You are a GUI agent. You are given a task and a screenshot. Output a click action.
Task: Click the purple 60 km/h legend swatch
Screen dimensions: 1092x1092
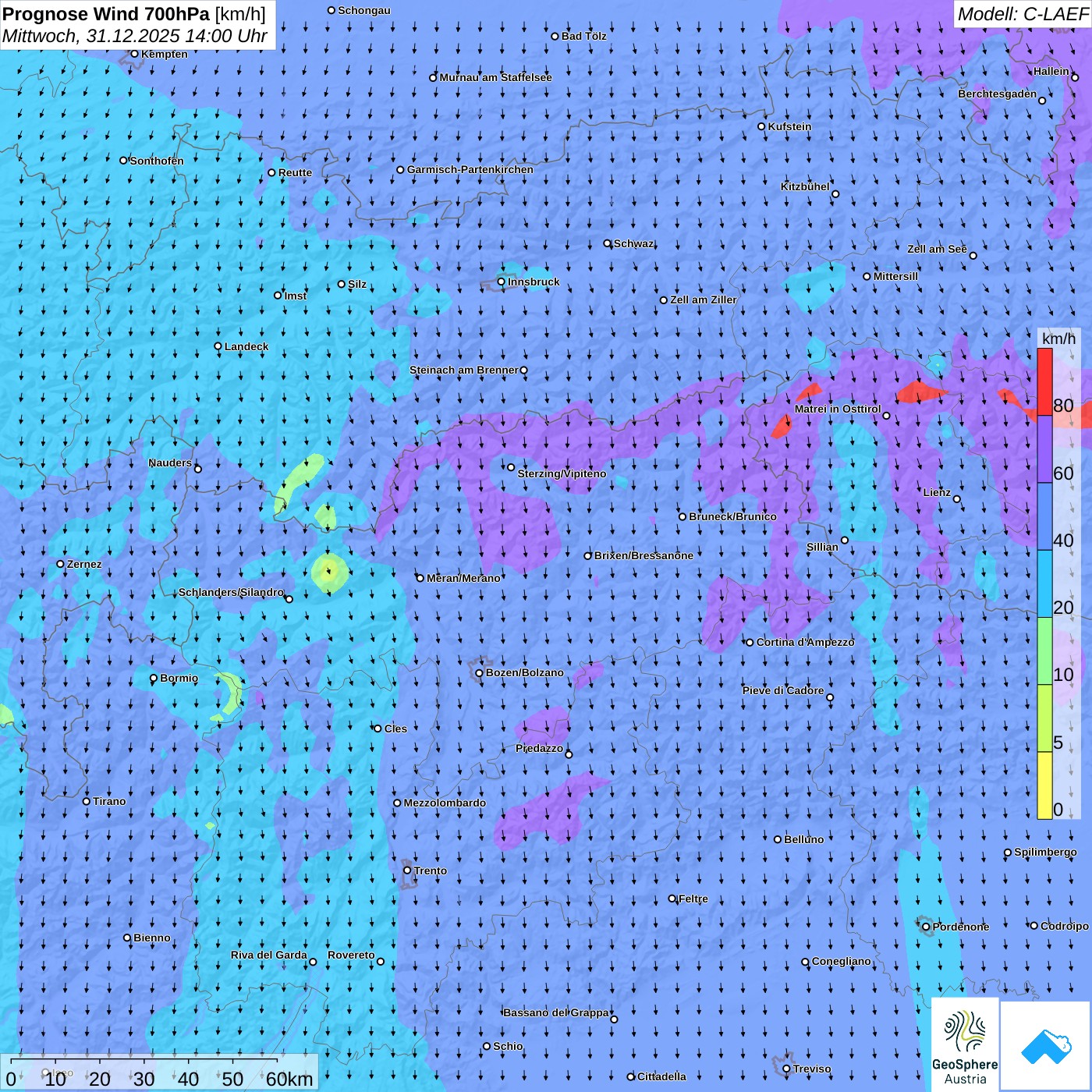pyautogui.click(x=1044, y=449)
